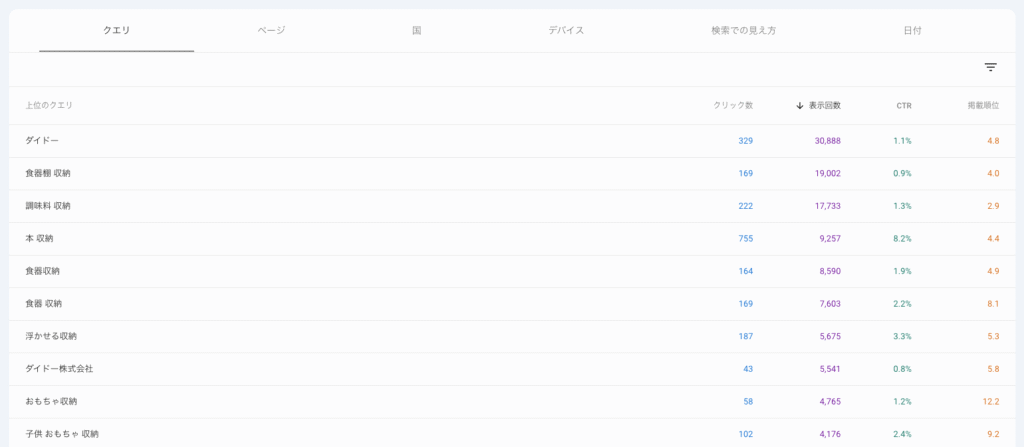This screenshot has height=447, width=1024.
Task: Switch to the ページ tab
Action: pos(271,31)
